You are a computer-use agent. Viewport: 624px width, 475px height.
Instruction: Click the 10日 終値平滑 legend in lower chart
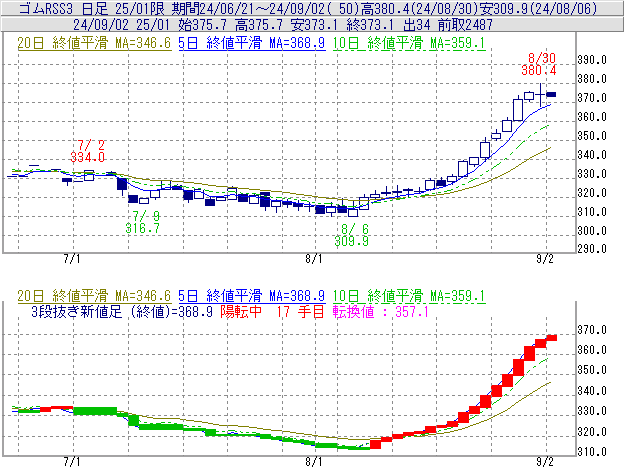tap(409, 296)
